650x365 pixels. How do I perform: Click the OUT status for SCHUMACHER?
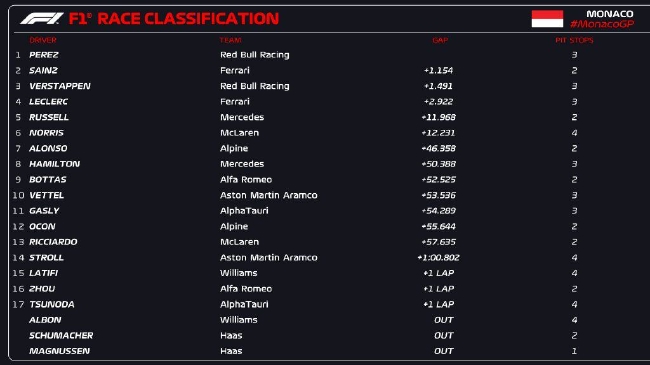point(444,336)
